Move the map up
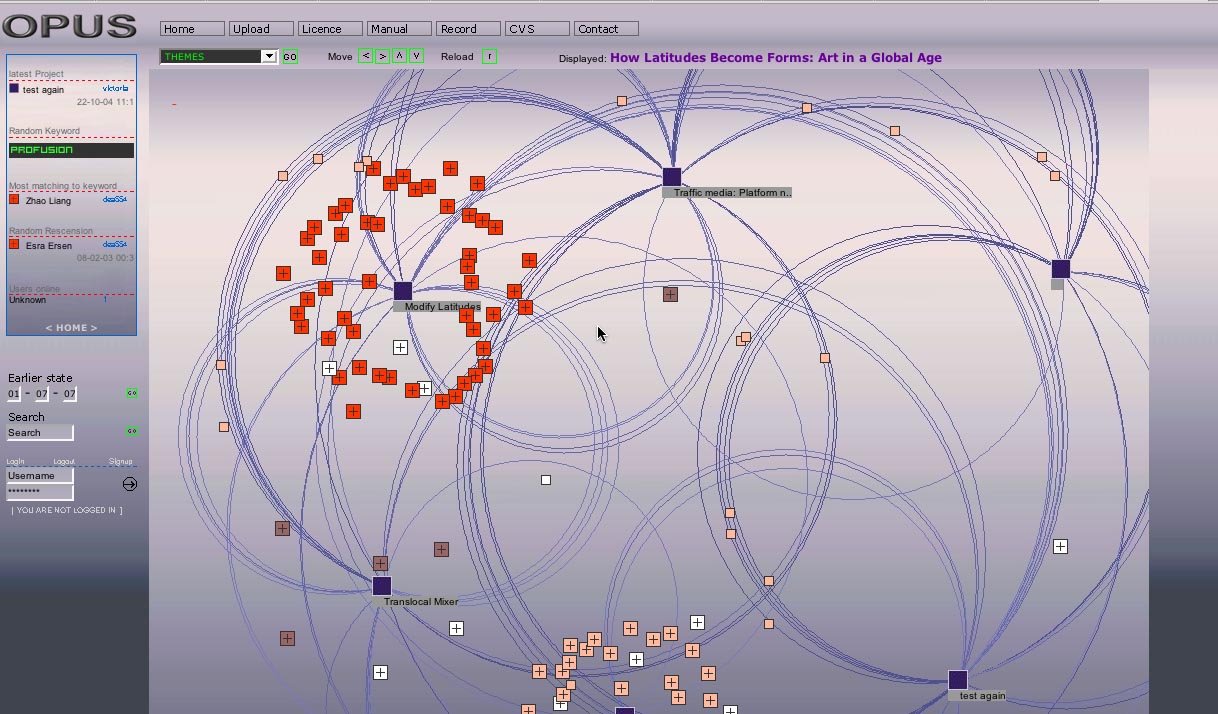 pos(399,56)
